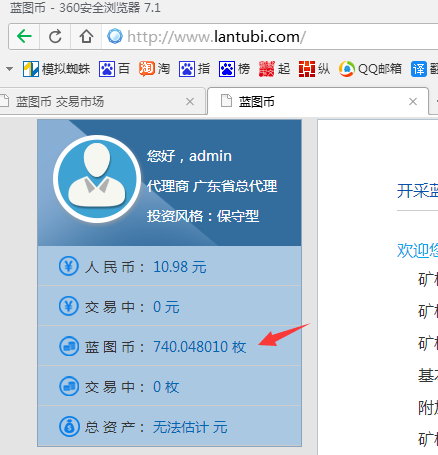Click the 无法估计 元 total assets value
The width and height of the screenshot is (438, 455).
point(190,427)
